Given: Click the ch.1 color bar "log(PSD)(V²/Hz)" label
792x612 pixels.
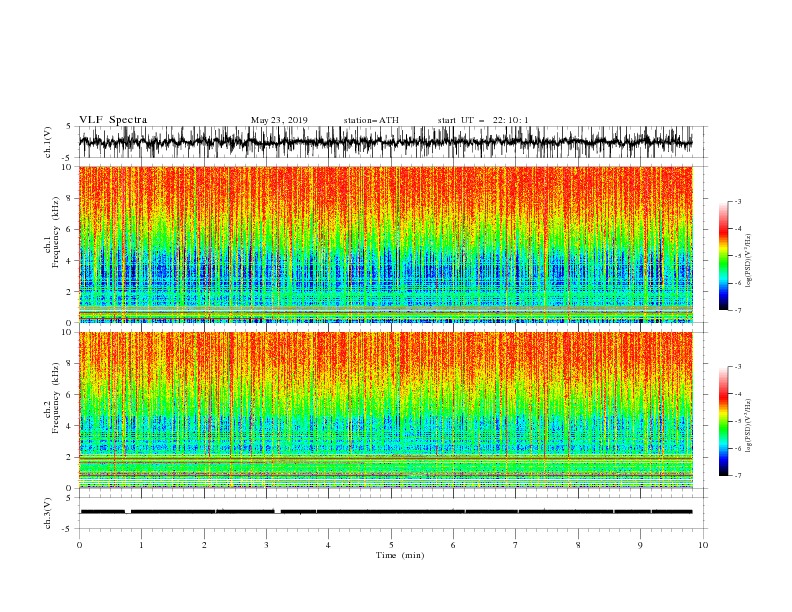Looking at the screenshot, I should coord(748,261).
